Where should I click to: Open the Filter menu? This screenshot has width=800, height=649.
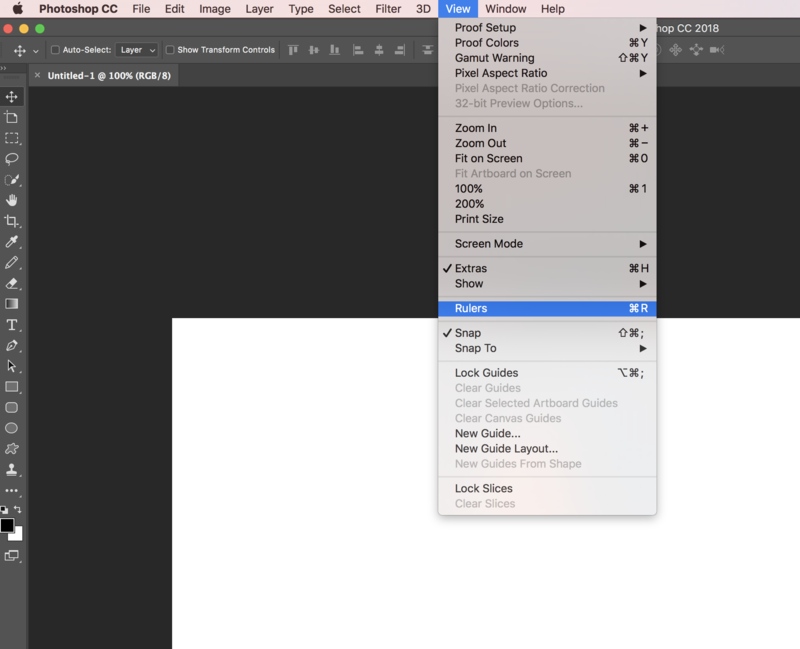coord(388,9)
